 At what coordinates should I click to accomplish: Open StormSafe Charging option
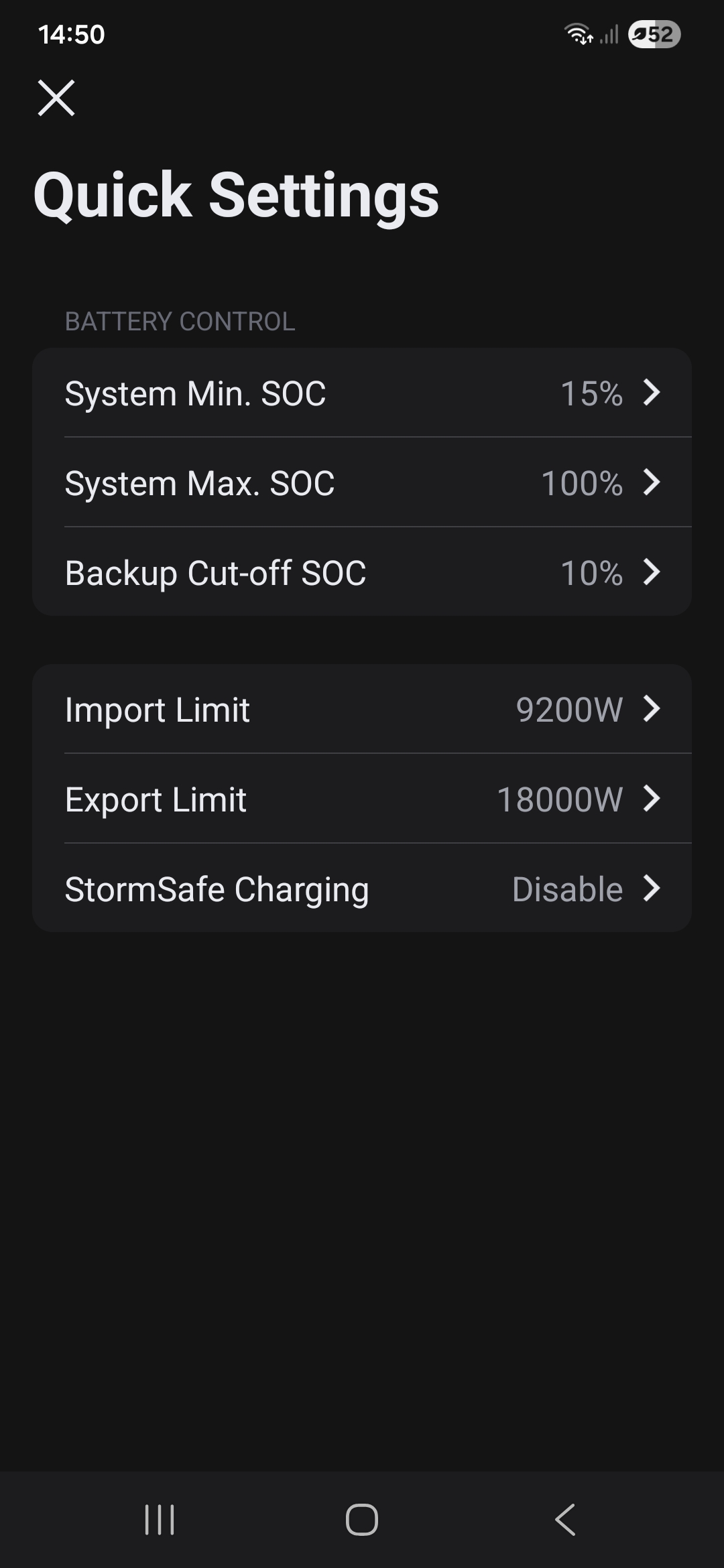[x=217, y=889]
